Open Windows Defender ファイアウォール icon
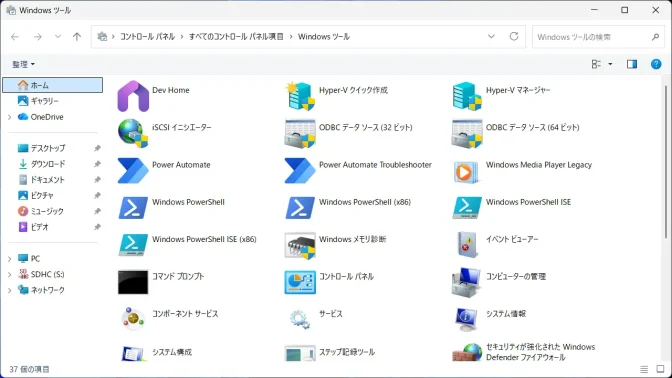Viewport: 672px width, 378px height. click(x=467, y=353)
